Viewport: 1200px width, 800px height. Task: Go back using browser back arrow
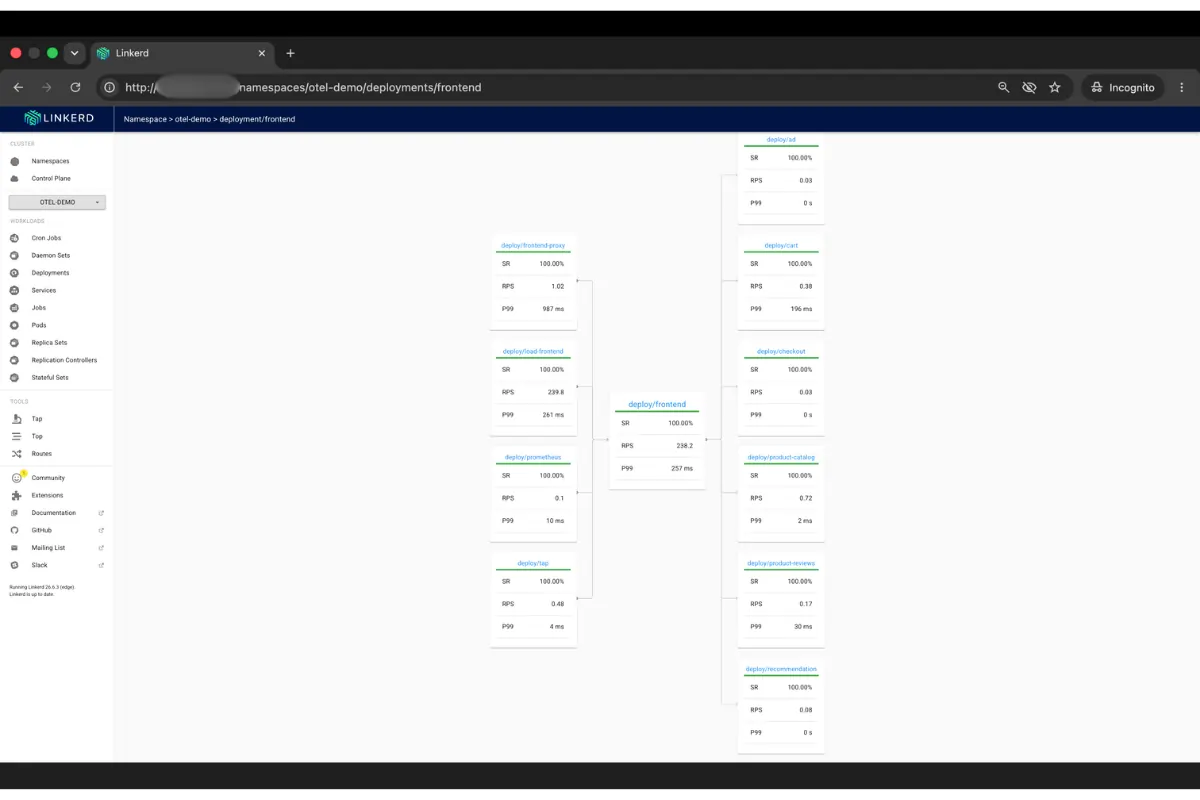(x=18, y=87)
